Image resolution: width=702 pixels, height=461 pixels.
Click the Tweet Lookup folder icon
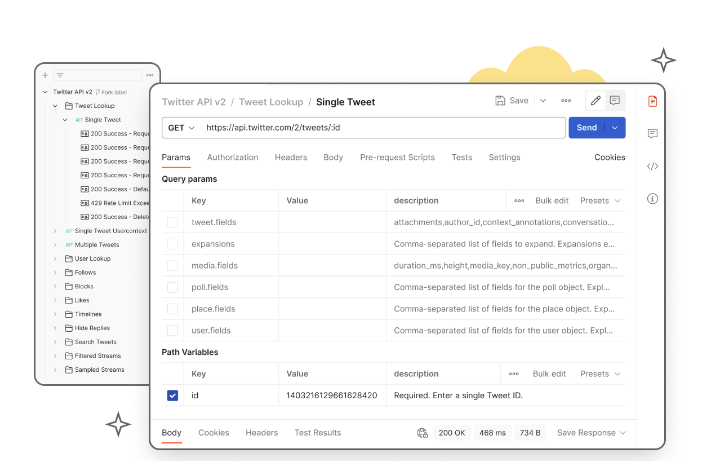68,106
